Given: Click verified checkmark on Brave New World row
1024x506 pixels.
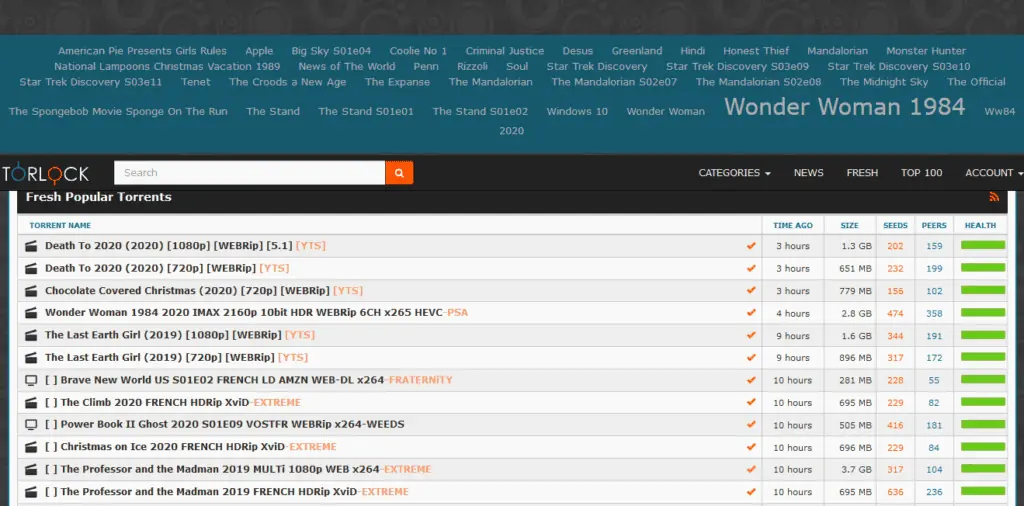Looking at the screenshot, I should [751, 380].
